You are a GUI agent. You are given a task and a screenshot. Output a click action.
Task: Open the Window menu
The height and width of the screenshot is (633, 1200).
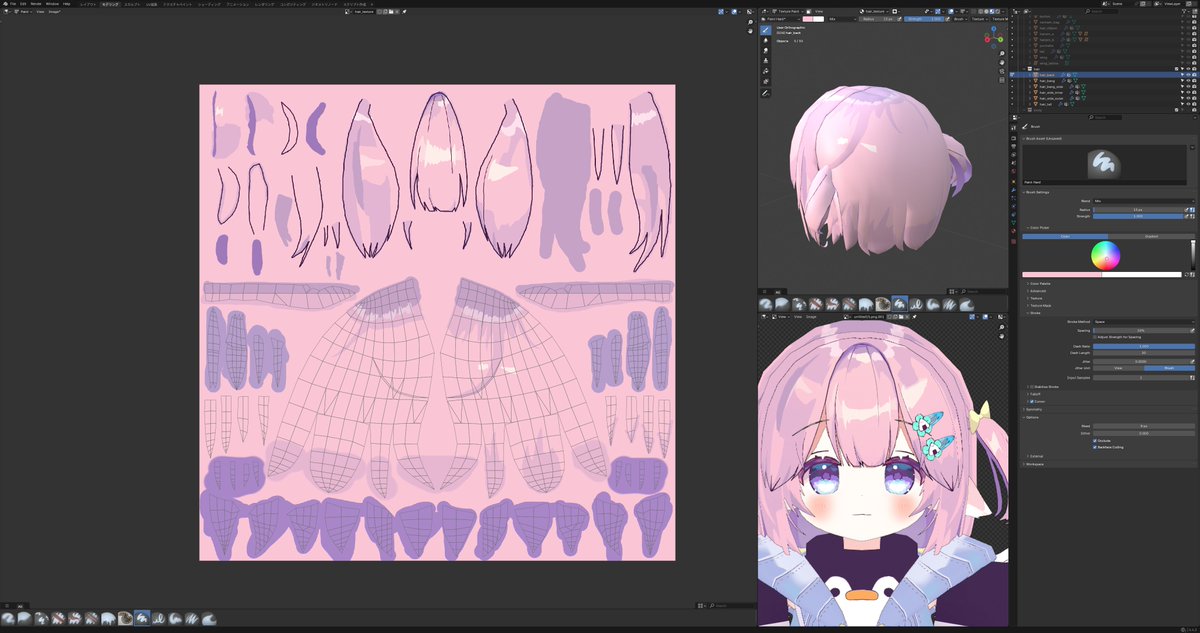[x=52, y=4]
